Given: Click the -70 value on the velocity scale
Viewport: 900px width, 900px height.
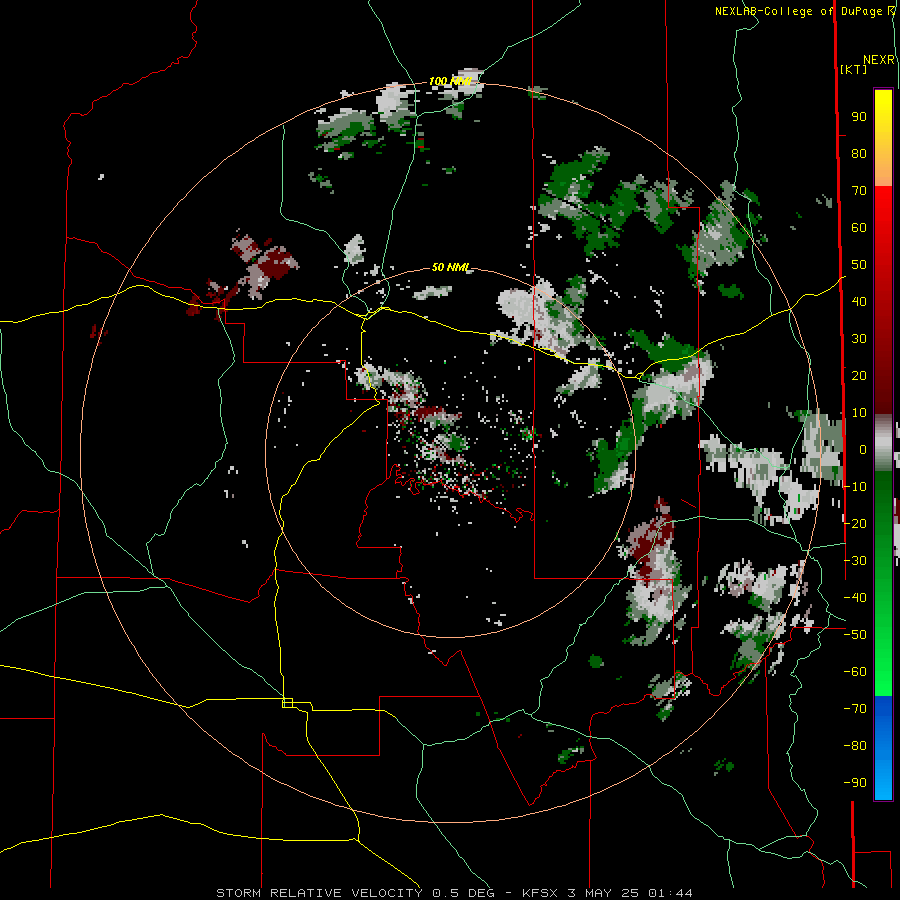Looking at the screenshot, I should point(855,709).
